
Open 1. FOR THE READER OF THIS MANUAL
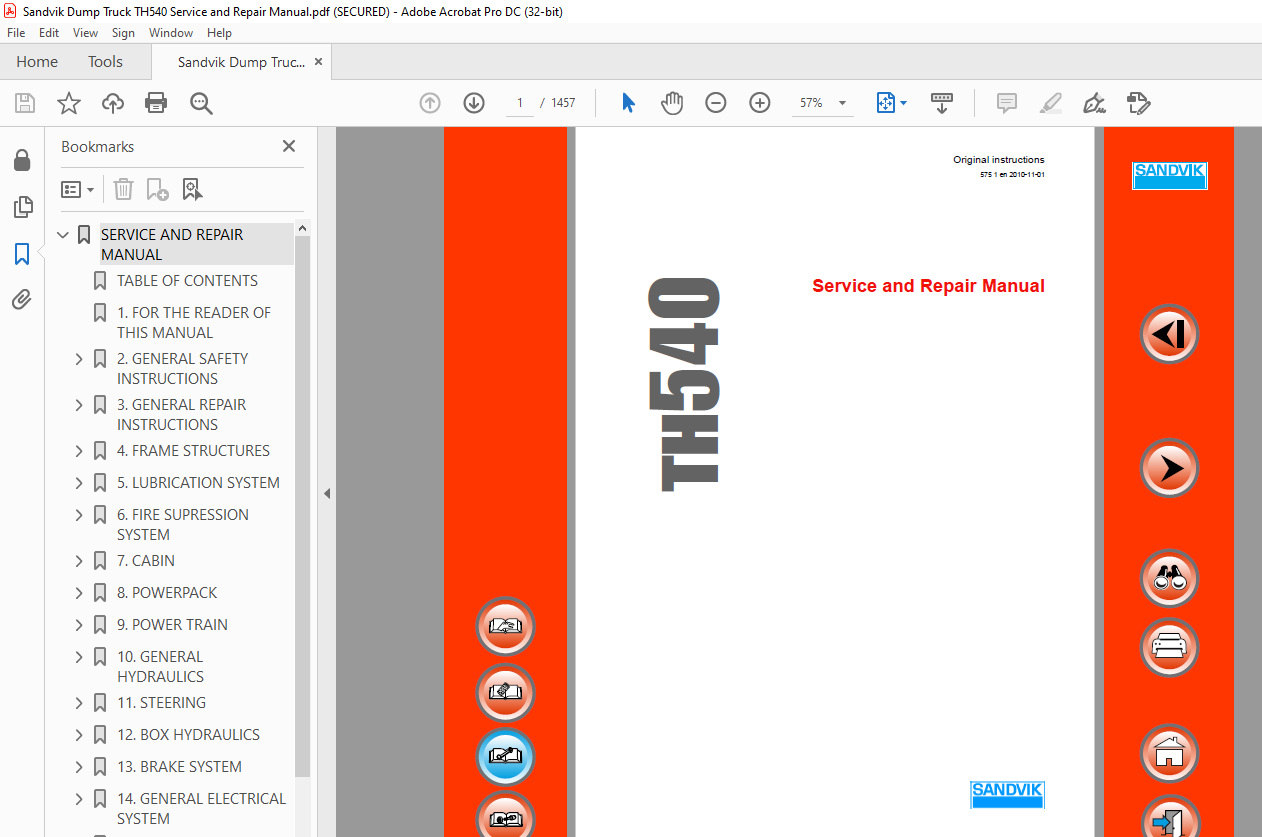[x=193, y=322]
